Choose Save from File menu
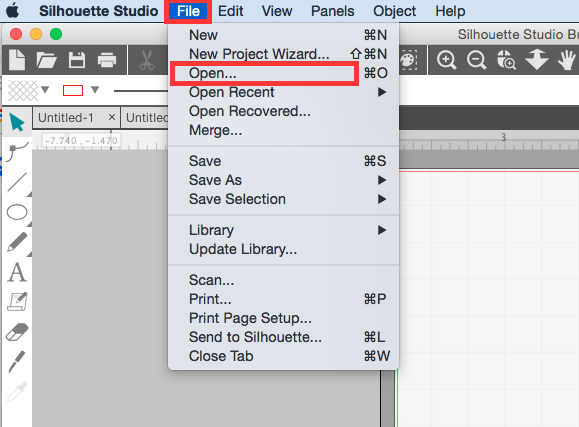579x427 pixels. click(x=283, y=161)
